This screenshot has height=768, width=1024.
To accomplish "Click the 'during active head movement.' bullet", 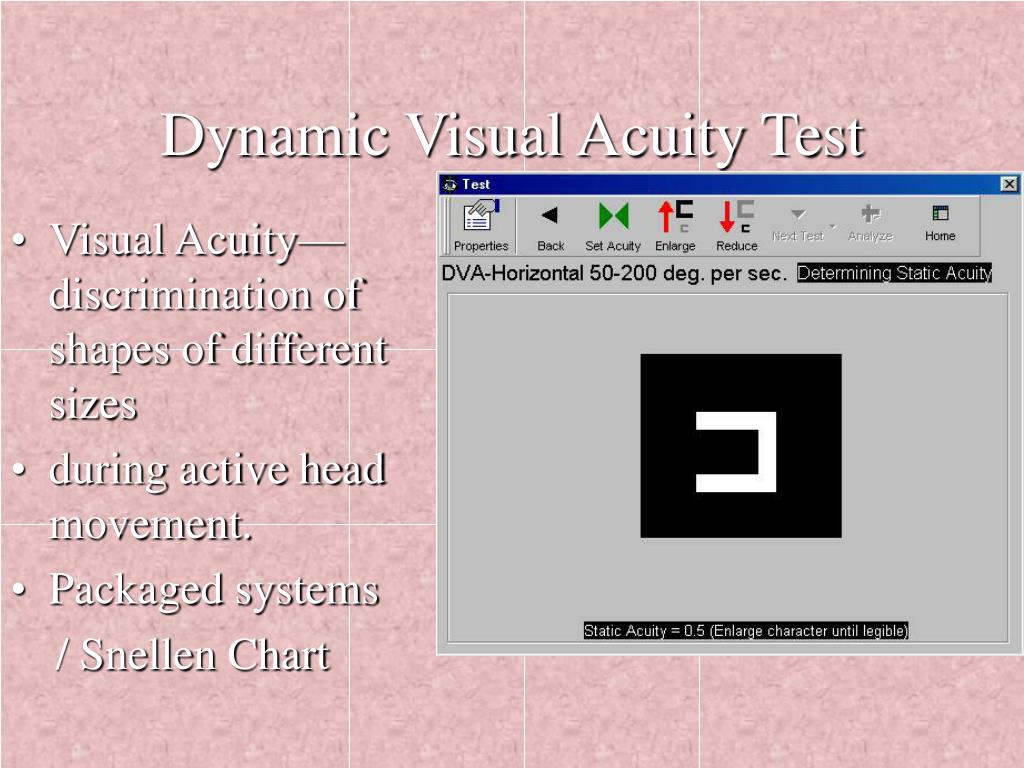I will tap(217, 496).
